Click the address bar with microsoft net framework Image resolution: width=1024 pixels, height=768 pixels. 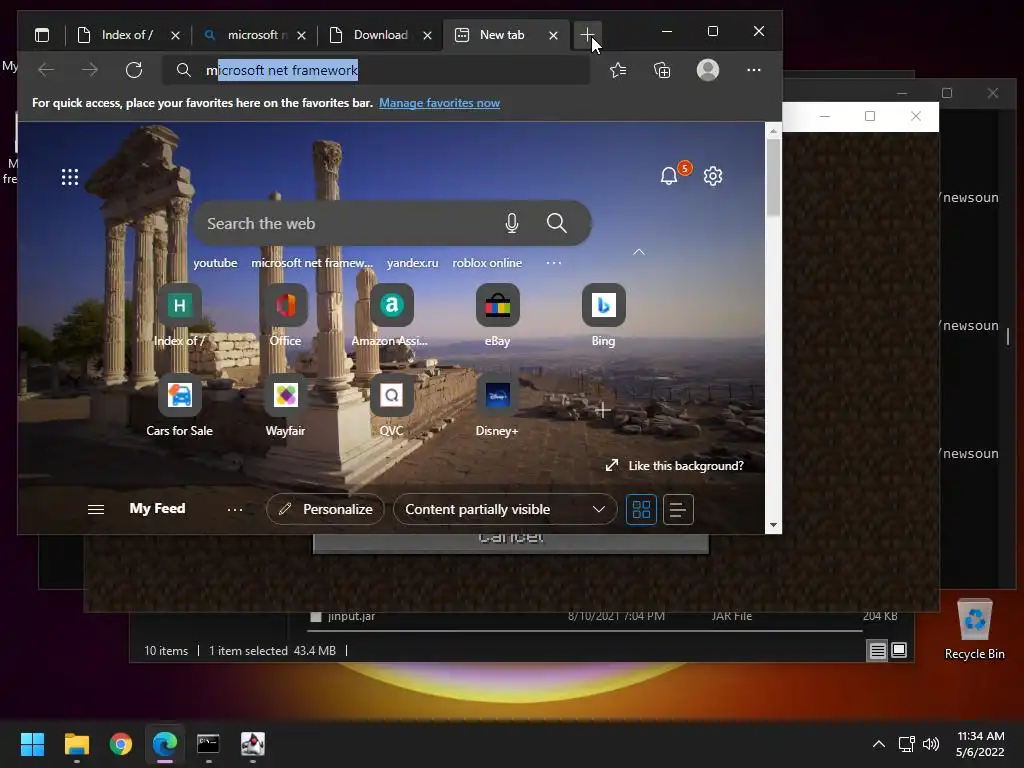click(376, 70)
